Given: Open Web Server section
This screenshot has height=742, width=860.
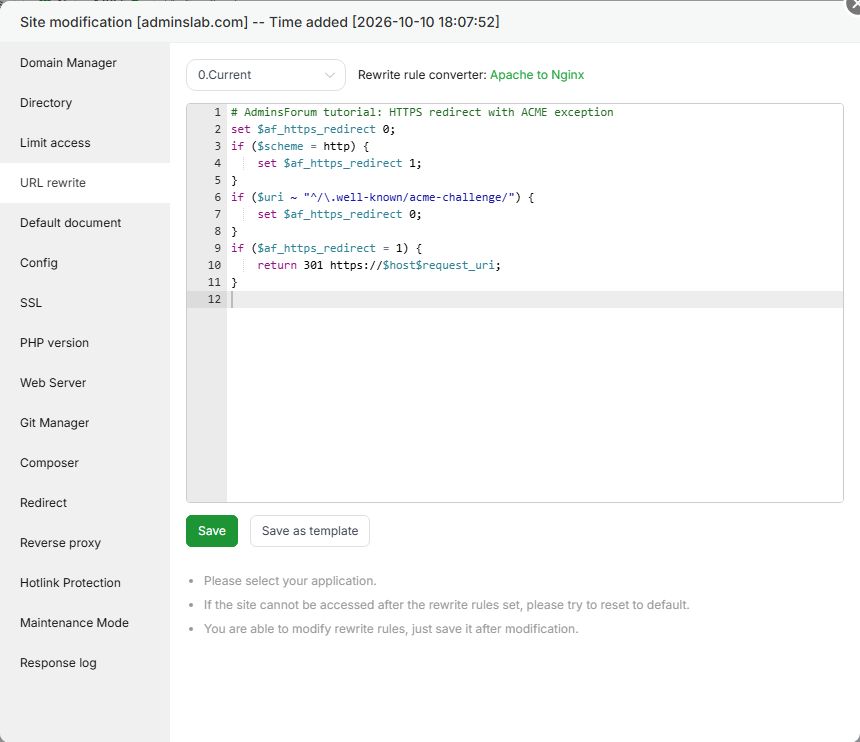Looking at the screenshot, I should pos(53,383).
